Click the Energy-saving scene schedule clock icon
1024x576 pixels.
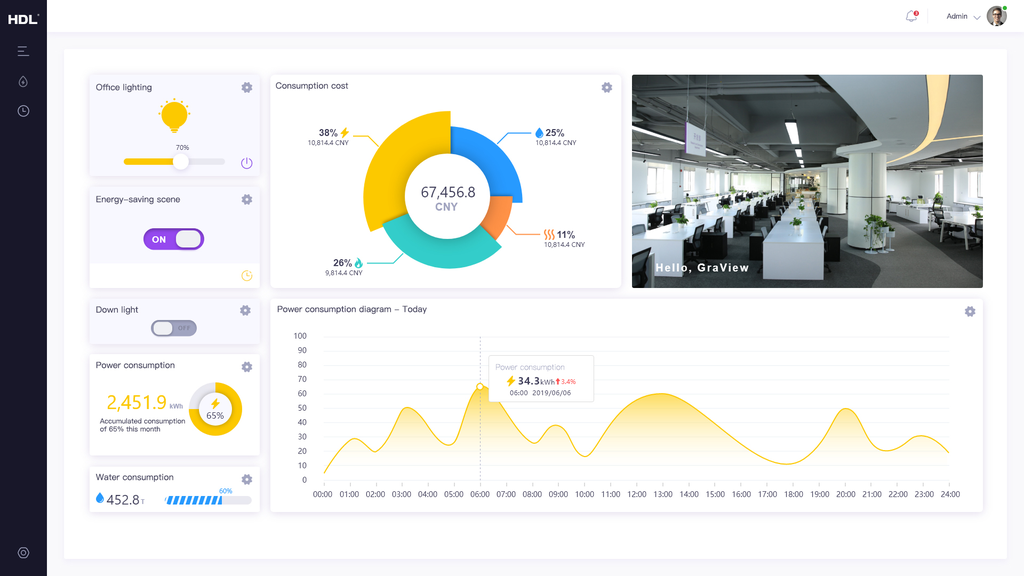point(247,276)
